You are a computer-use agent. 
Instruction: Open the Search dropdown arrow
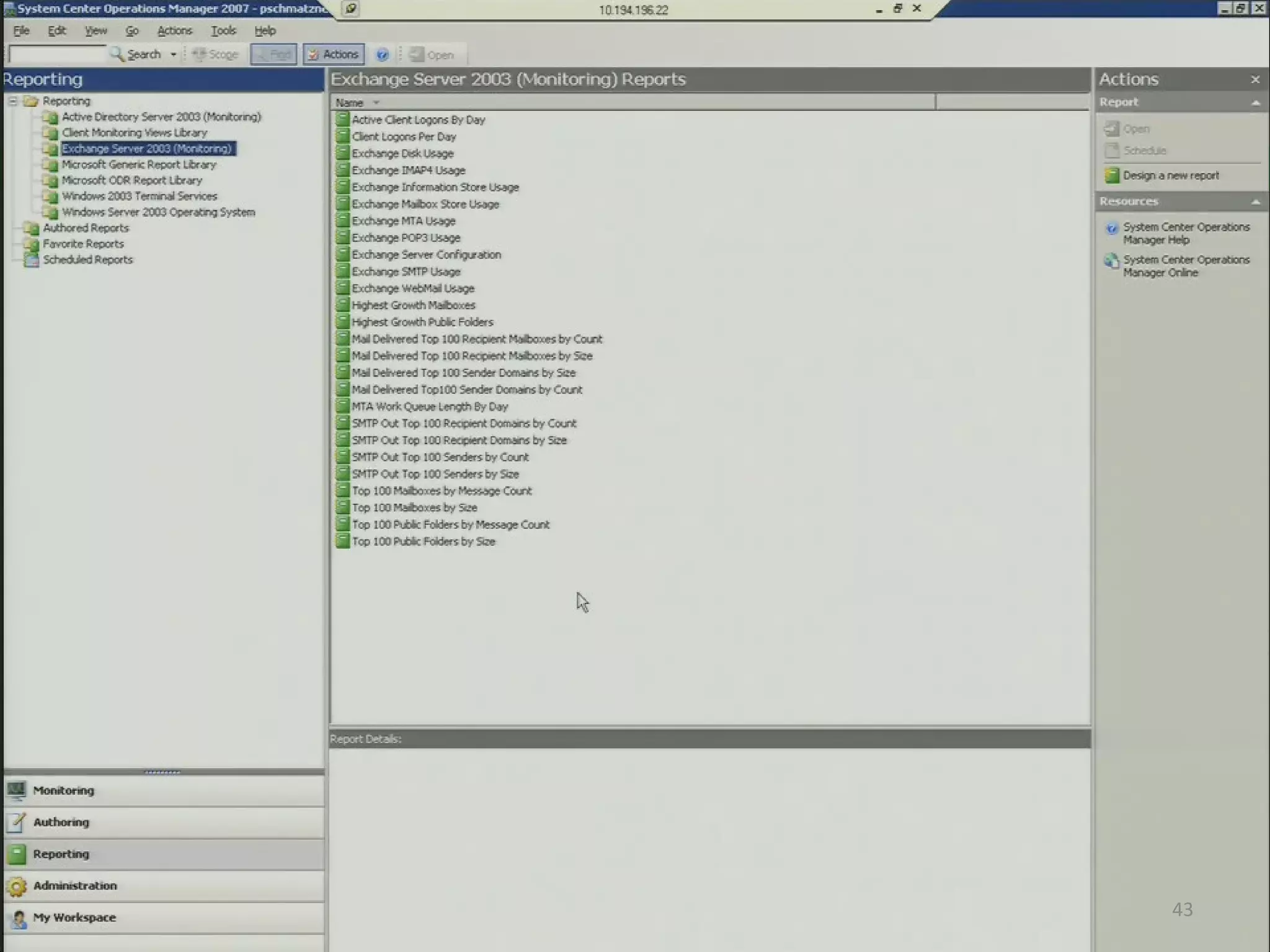point(174,55)
